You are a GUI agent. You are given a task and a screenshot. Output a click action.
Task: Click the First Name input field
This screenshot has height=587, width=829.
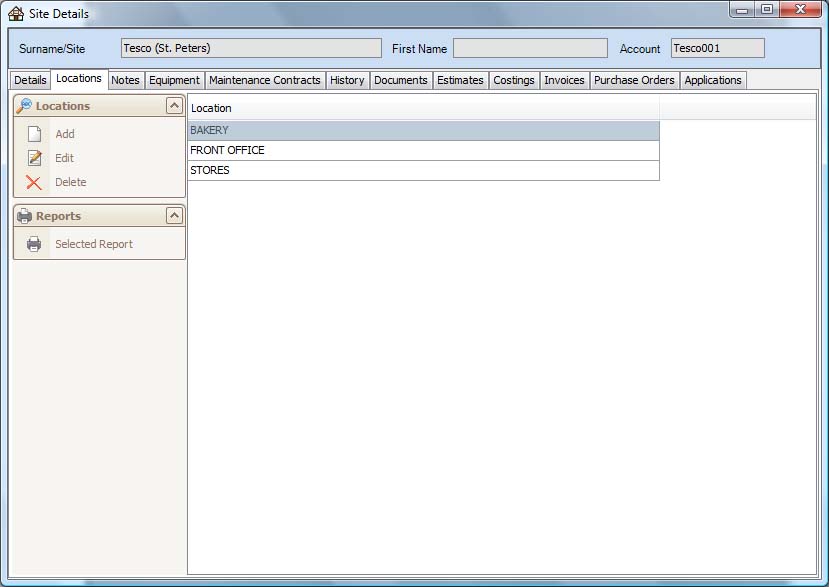[x=529, y=48]
